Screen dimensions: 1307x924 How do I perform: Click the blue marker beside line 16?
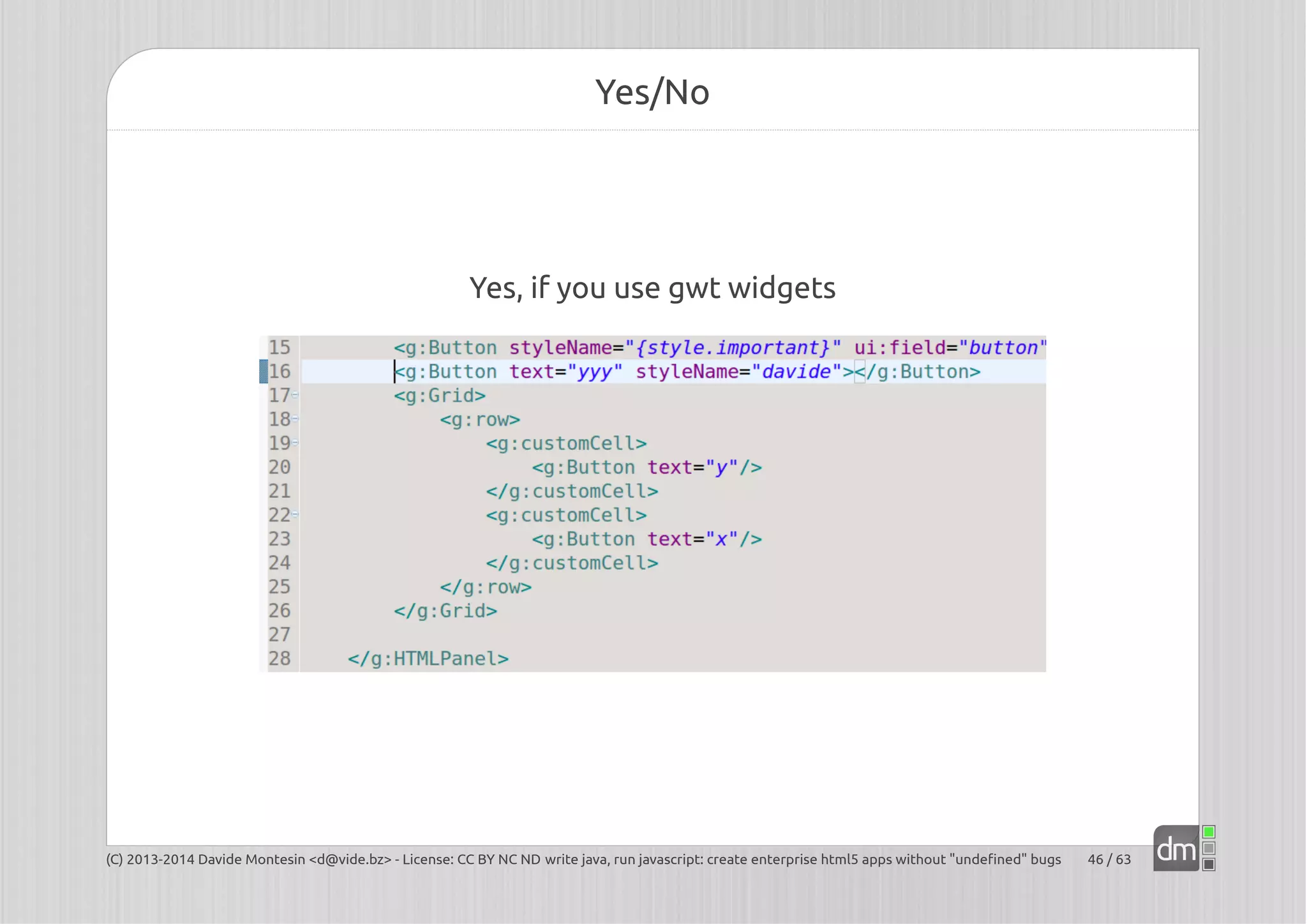point(263,371)
